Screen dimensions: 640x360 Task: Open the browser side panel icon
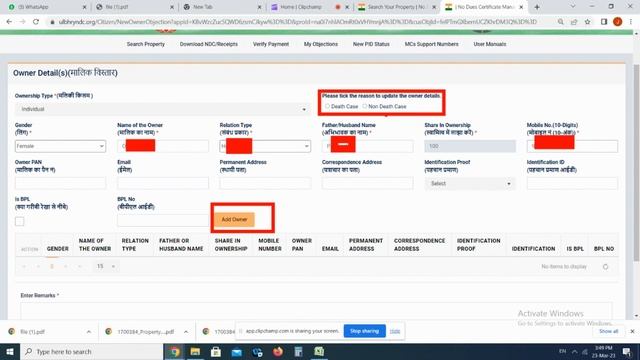[604, 22]
